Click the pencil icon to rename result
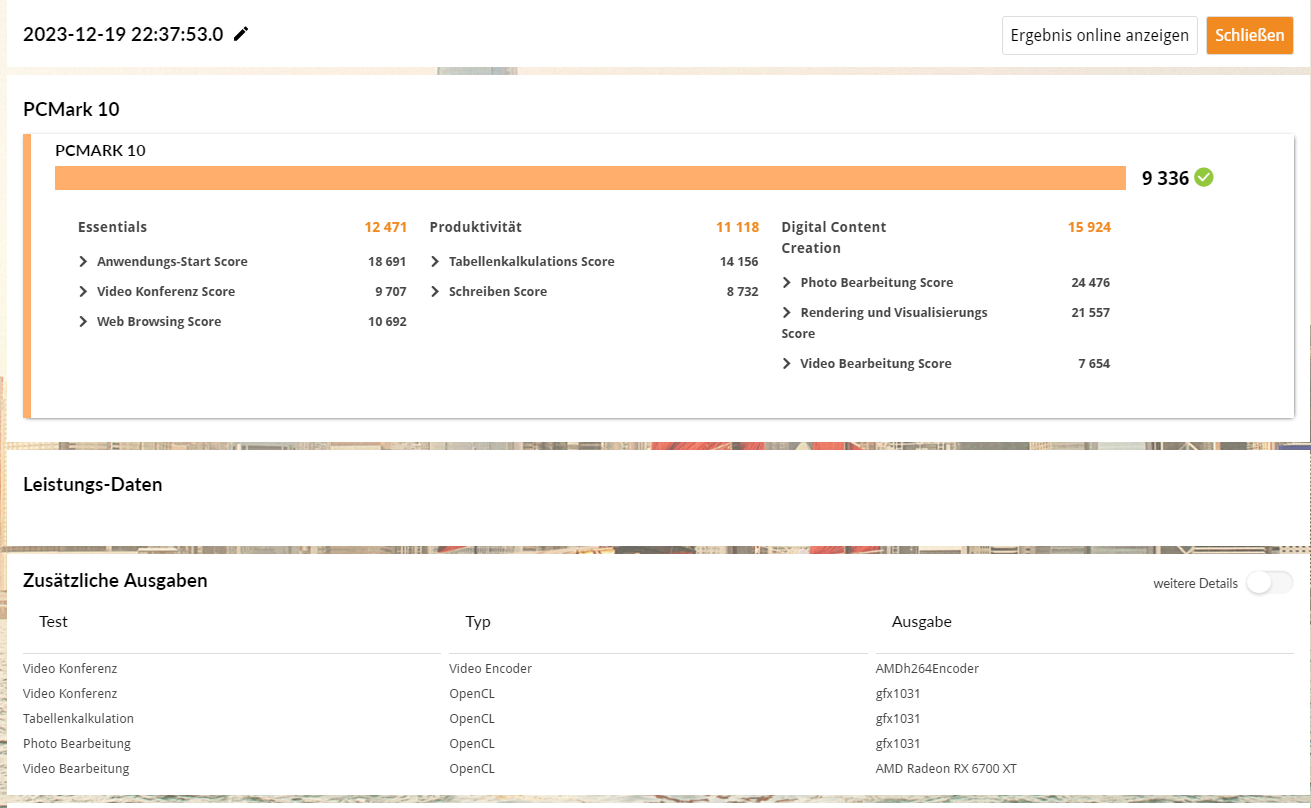The width and height of the screenshot is (1311, 808). [241, 34]
